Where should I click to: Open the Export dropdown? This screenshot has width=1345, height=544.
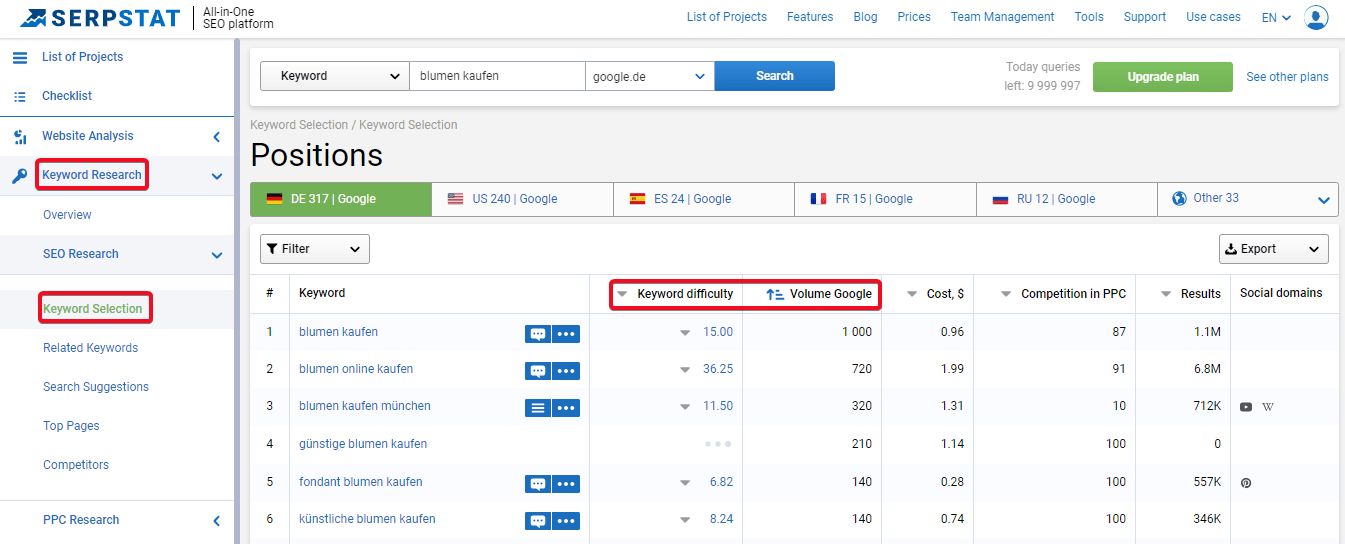[x=1274, y=249]
